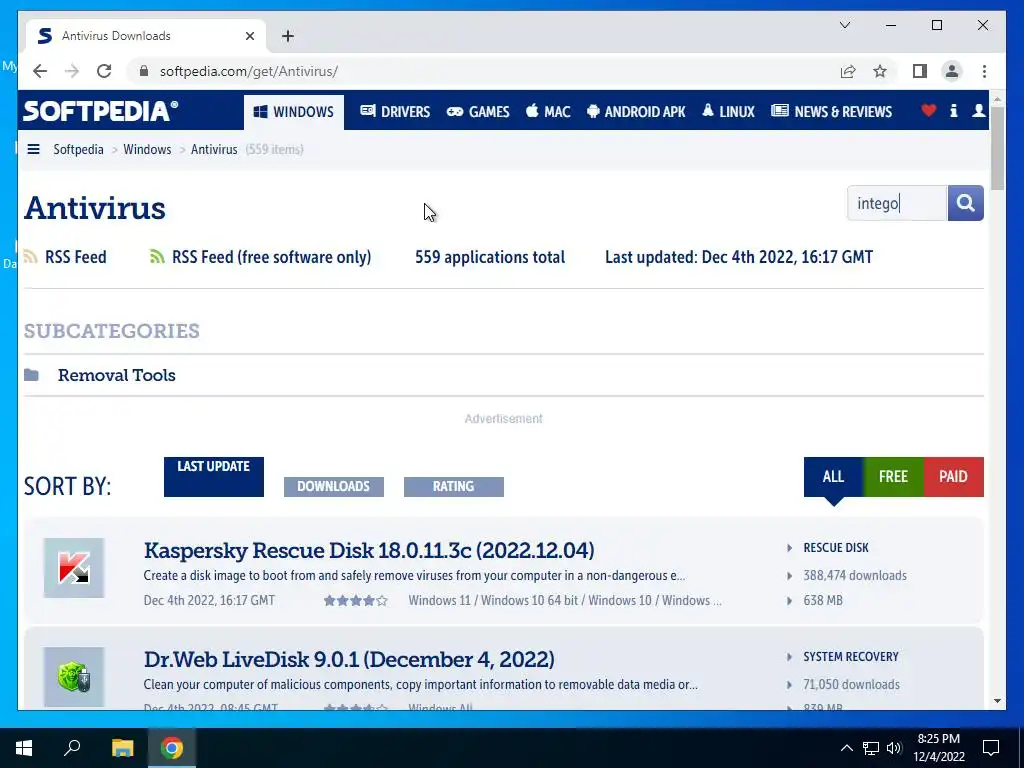Open the LINUX section

point(728,112)
